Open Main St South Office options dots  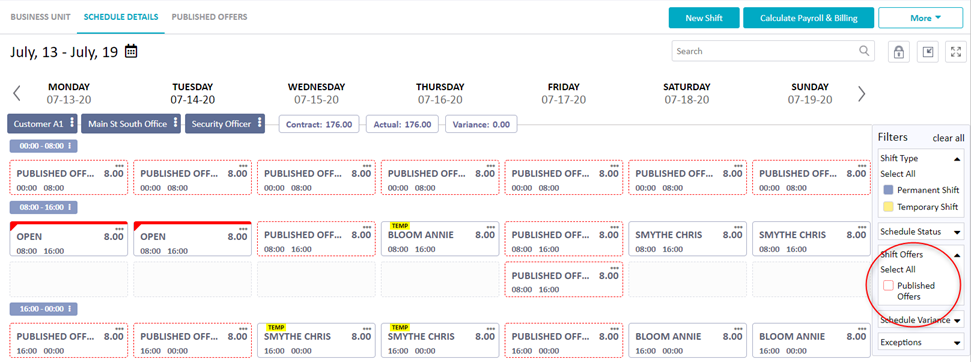click(176, 123)
